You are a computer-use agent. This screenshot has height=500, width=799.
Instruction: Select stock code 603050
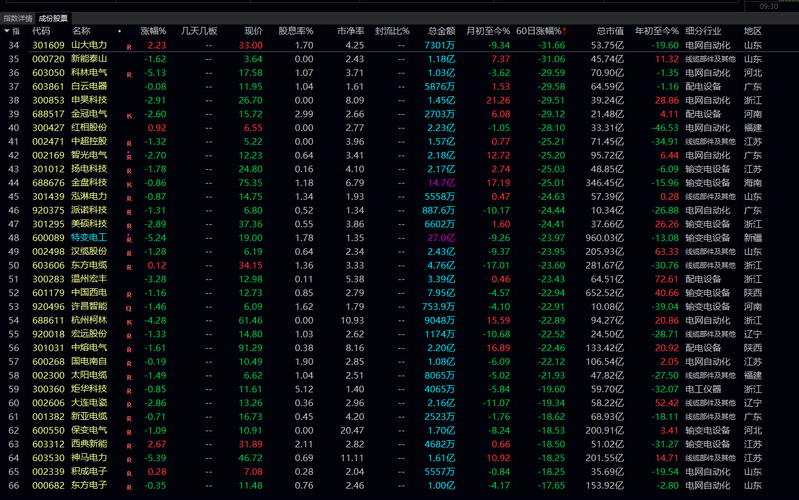pyautogui.click(x=48, y=72)
